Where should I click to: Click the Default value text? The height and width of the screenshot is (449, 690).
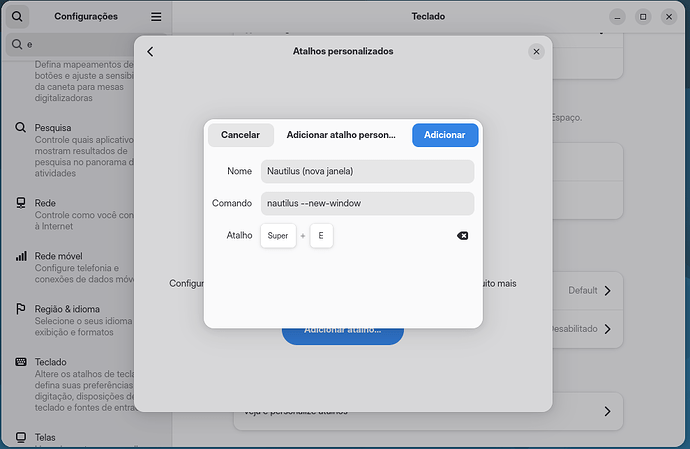pos(583,291)
